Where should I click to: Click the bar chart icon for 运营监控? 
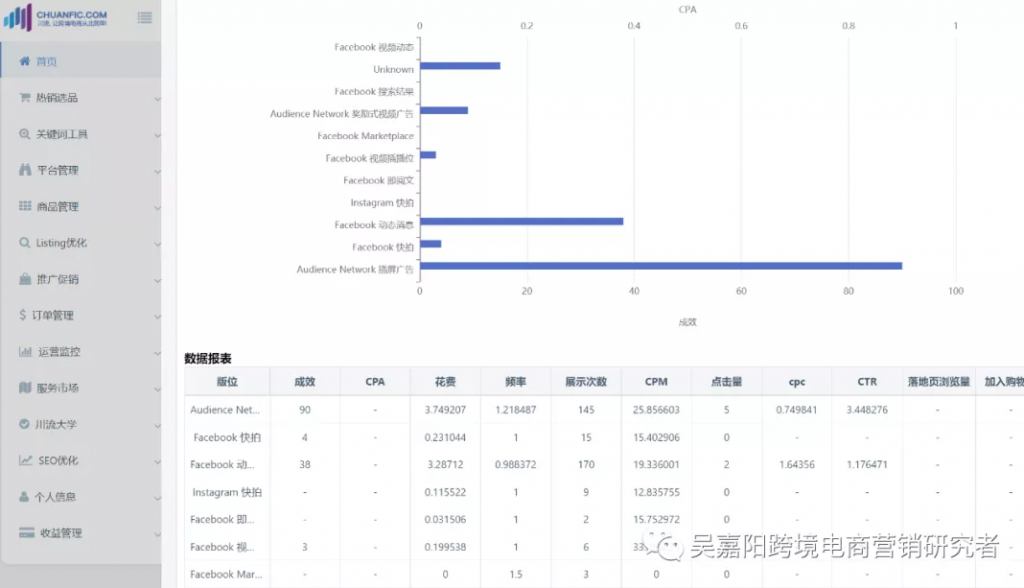[x=25, y=351]
